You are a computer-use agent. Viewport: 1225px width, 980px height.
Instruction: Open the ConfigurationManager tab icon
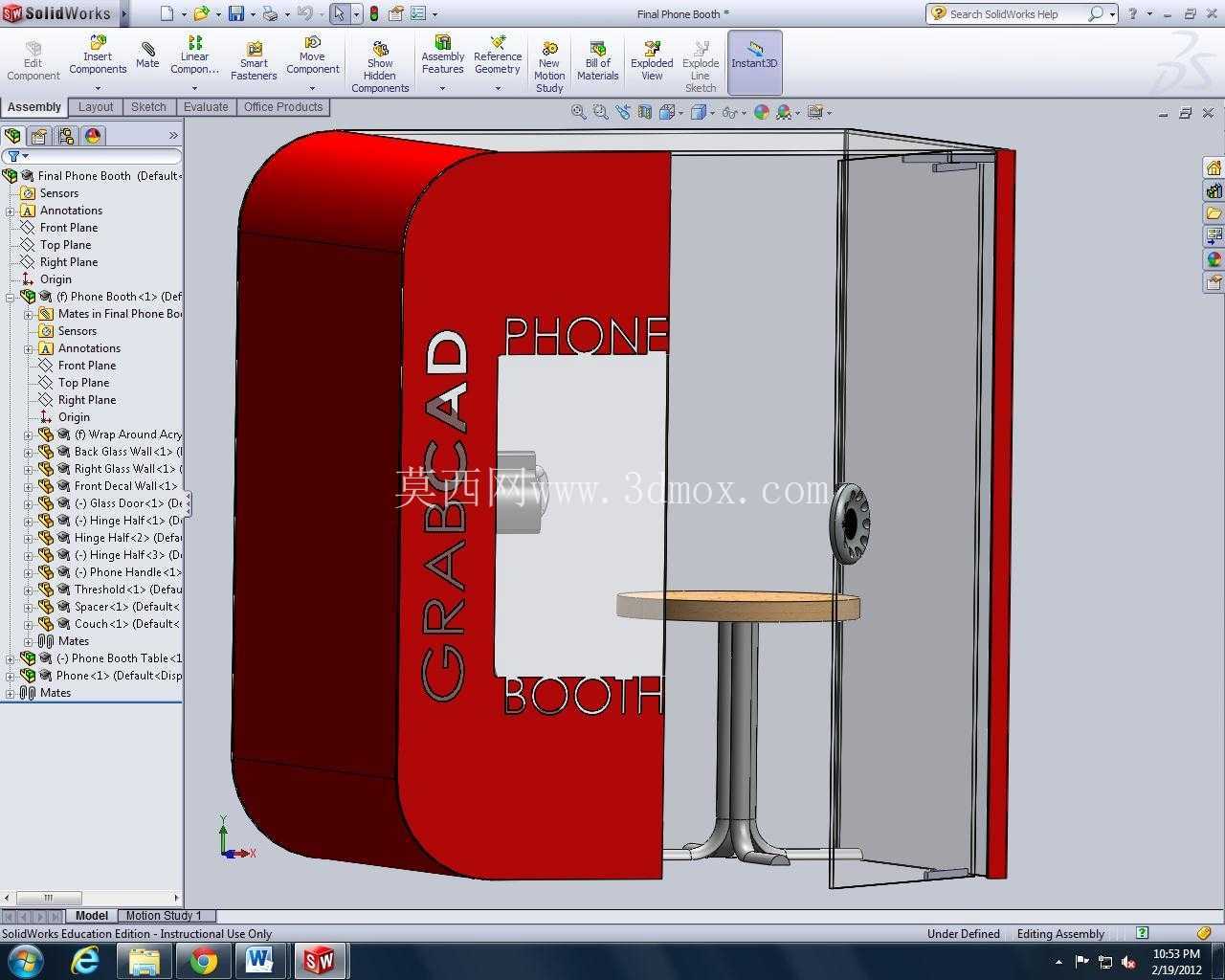[66, 136]
